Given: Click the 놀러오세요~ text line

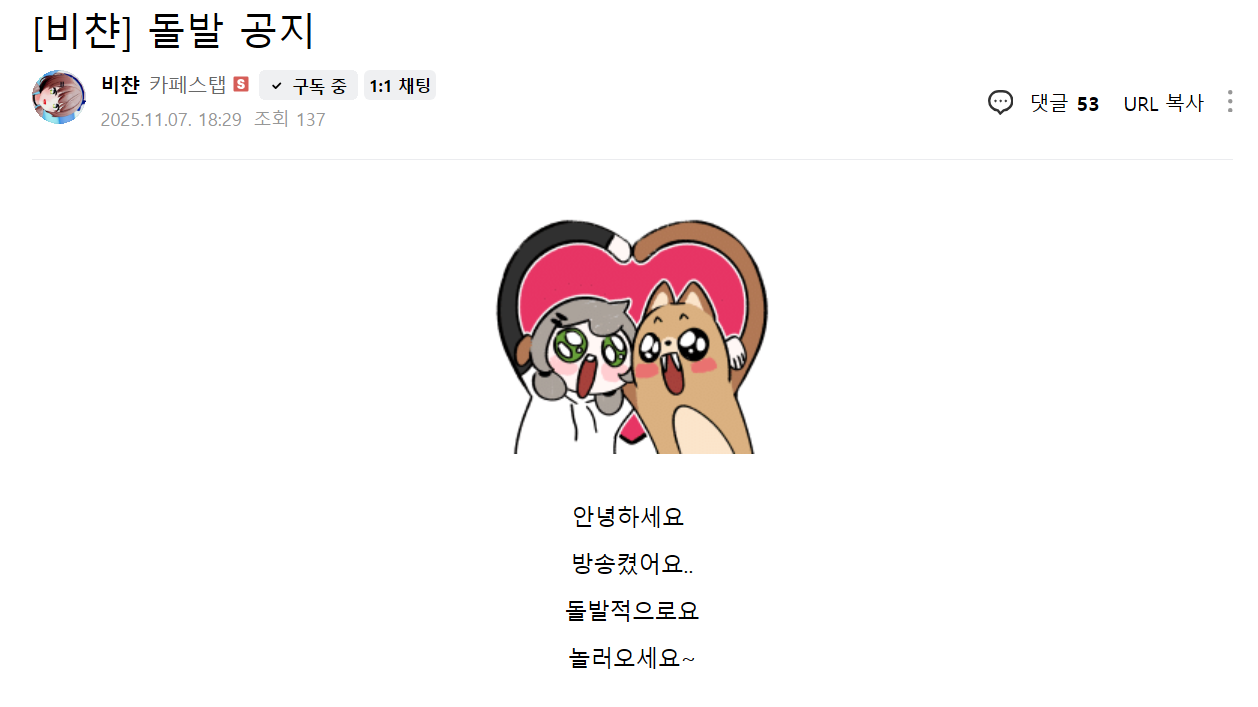Looking at the screenshot, I should (x=632, y=658).
